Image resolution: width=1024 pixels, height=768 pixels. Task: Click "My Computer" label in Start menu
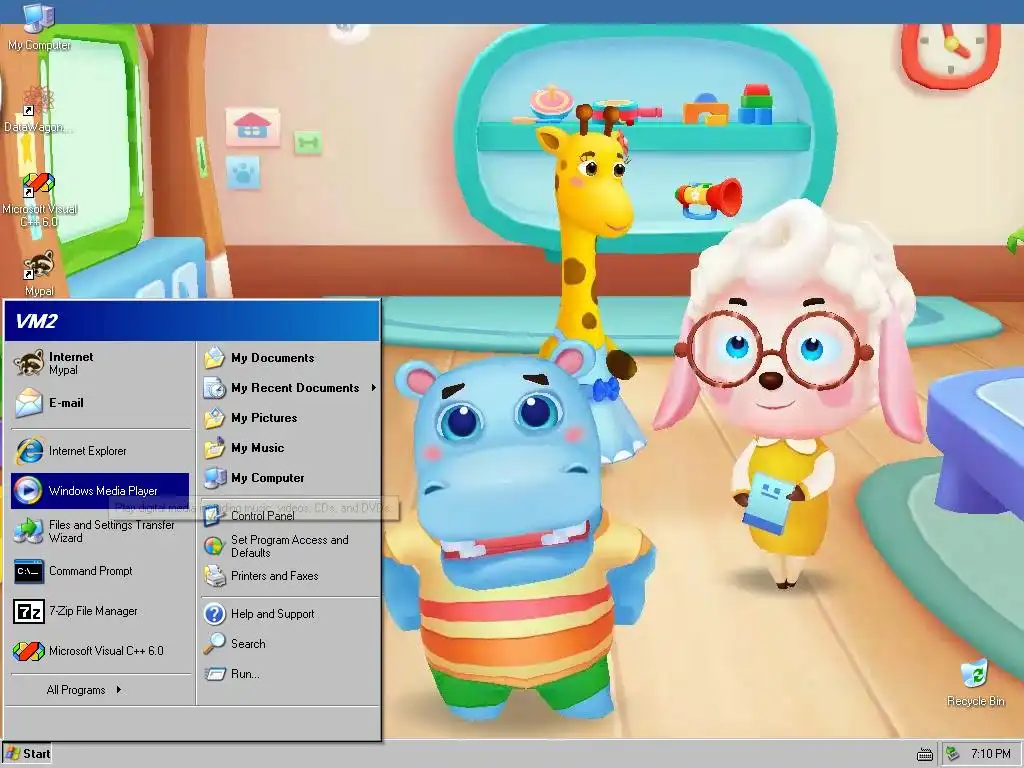tap(268, 478)
